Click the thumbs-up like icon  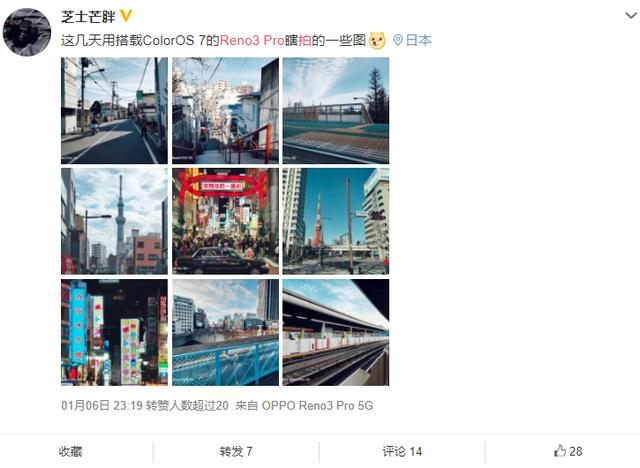560,450
